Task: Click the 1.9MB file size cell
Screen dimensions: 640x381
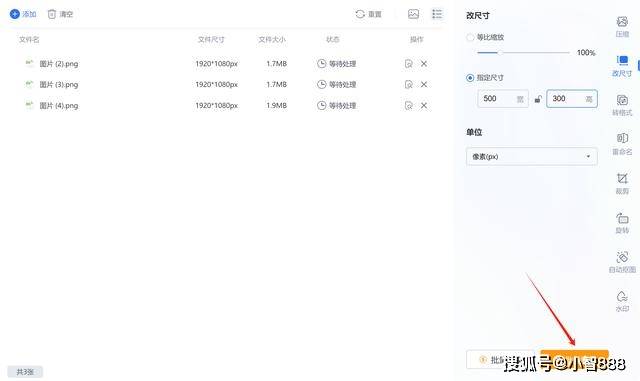Action: point(276,105)
